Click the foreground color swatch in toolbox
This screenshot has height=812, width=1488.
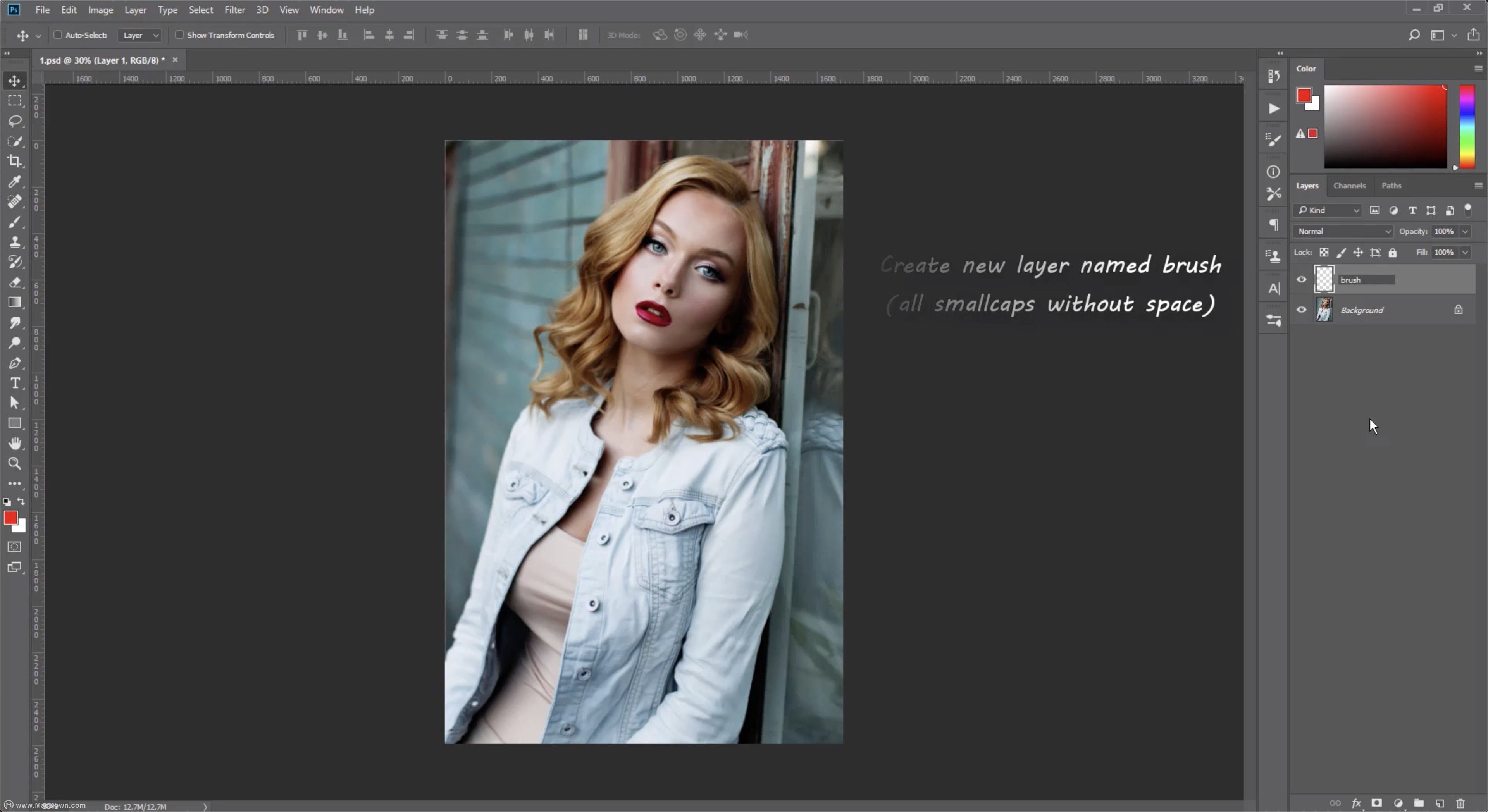click(x=10, y=518)
